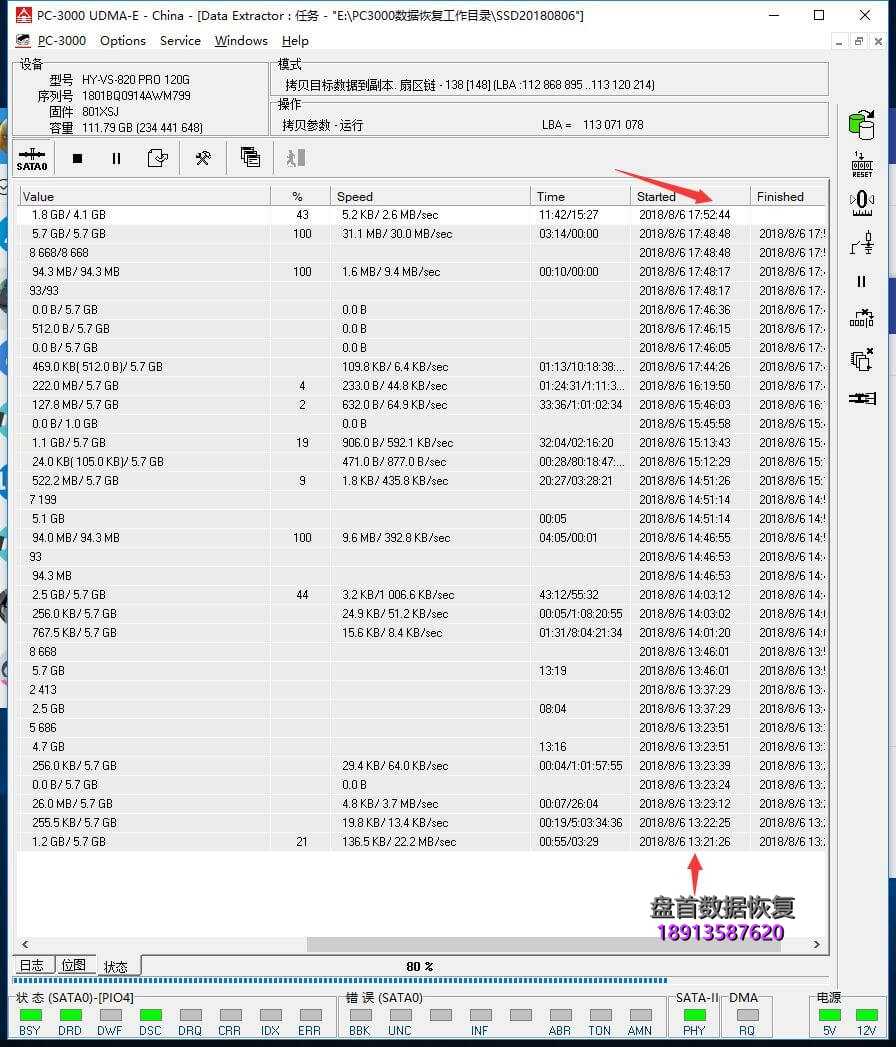The width and height of the screenshot is (896, 1047).
Task: Open the tools wrench toolbar icon
Action: pos(203,157)
